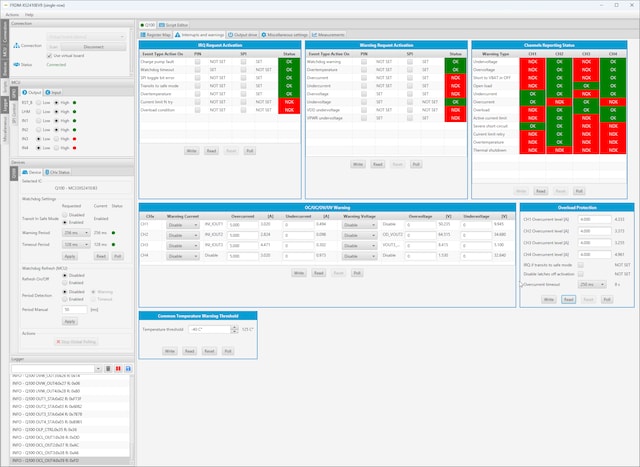This screenshot has height=467, width=640.
Task: Open CH1 Warning Current dropdown
Action: (x=182, y=225)
